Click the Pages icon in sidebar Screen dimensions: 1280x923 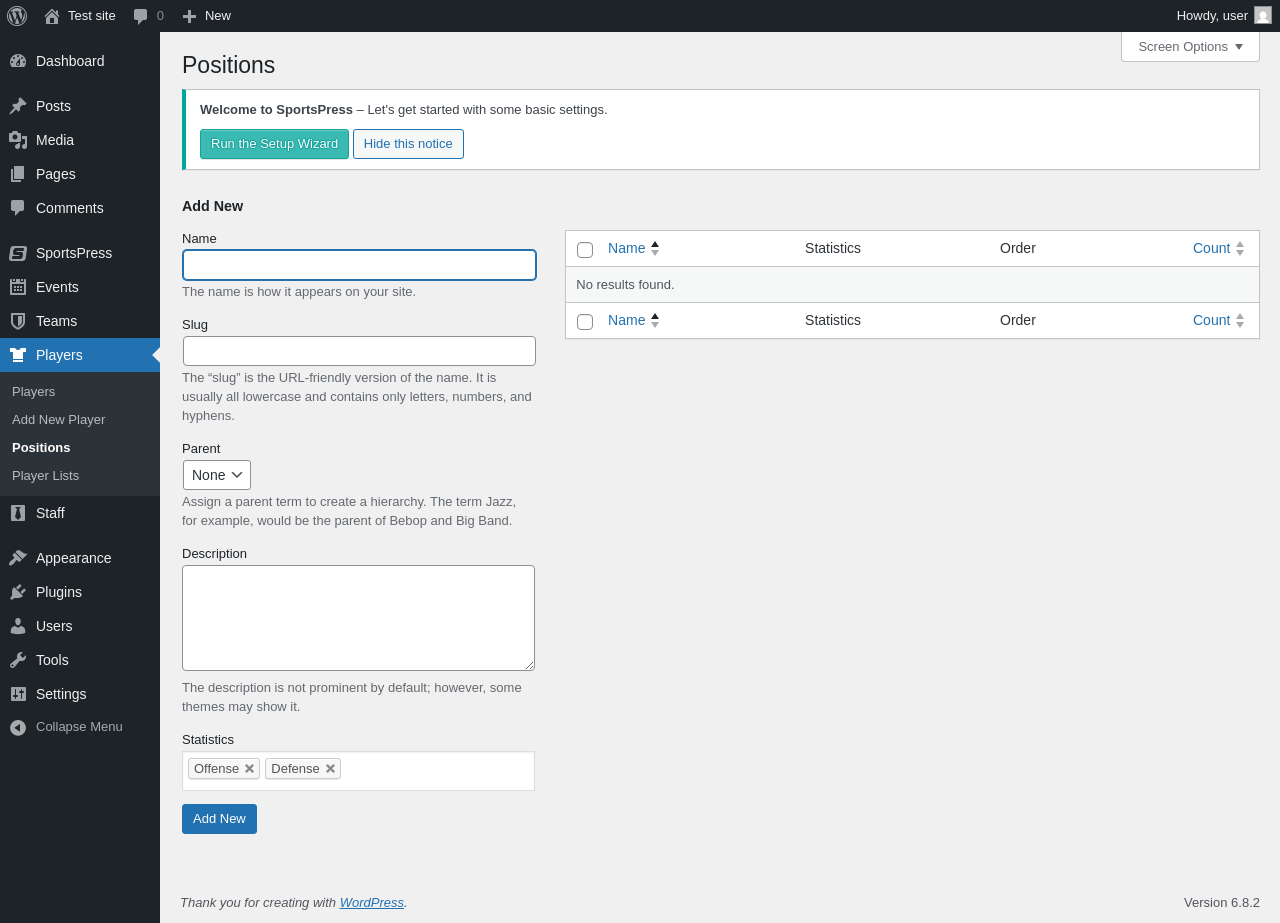pos(18,174)
